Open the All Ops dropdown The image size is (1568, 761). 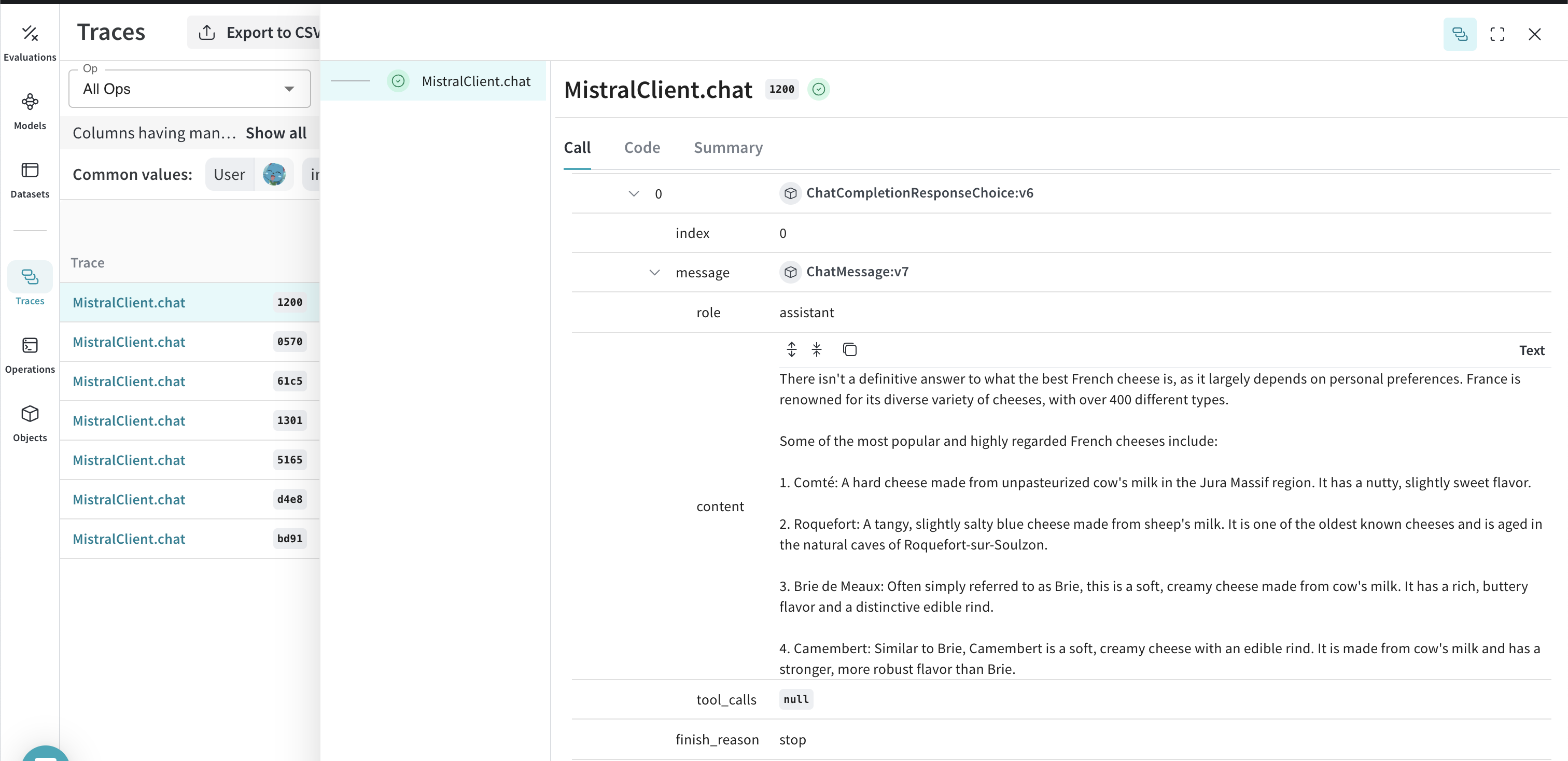tap(189, 89)
